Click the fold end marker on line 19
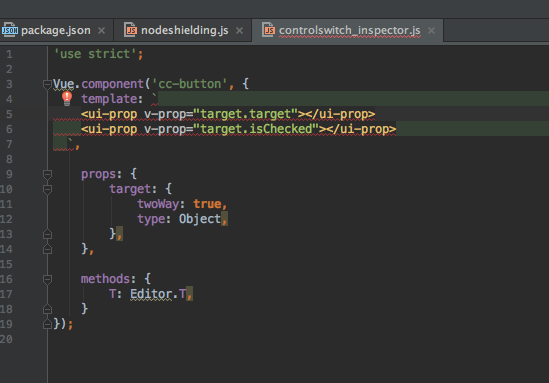The width and height of the screenshot is (549, 383). (x=47, y=324)
